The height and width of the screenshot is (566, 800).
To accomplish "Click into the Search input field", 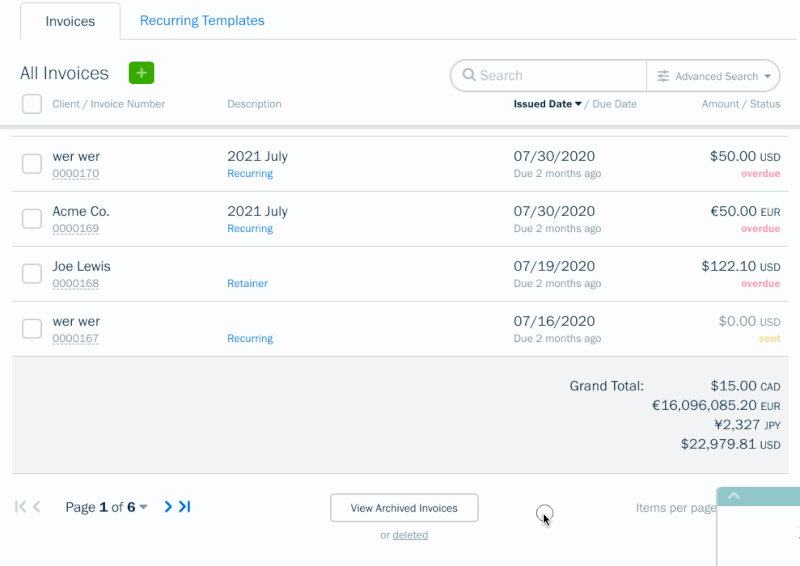I will (560, 75).
